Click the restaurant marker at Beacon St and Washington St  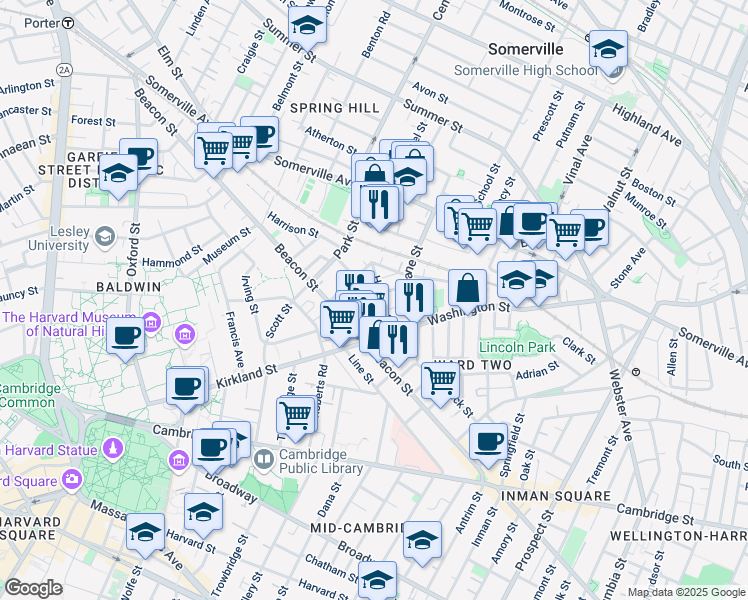click(398, 340)
